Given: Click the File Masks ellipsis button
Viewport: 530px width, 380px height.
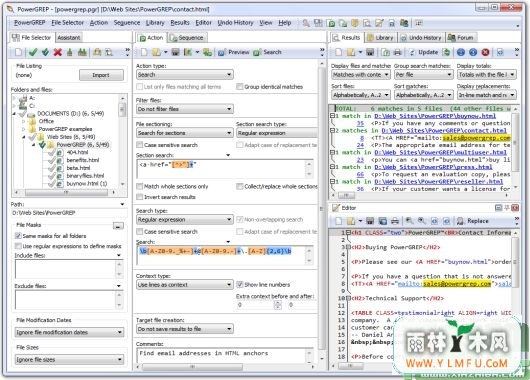Looking at the screenshot, I should click(x=118, y=226).
